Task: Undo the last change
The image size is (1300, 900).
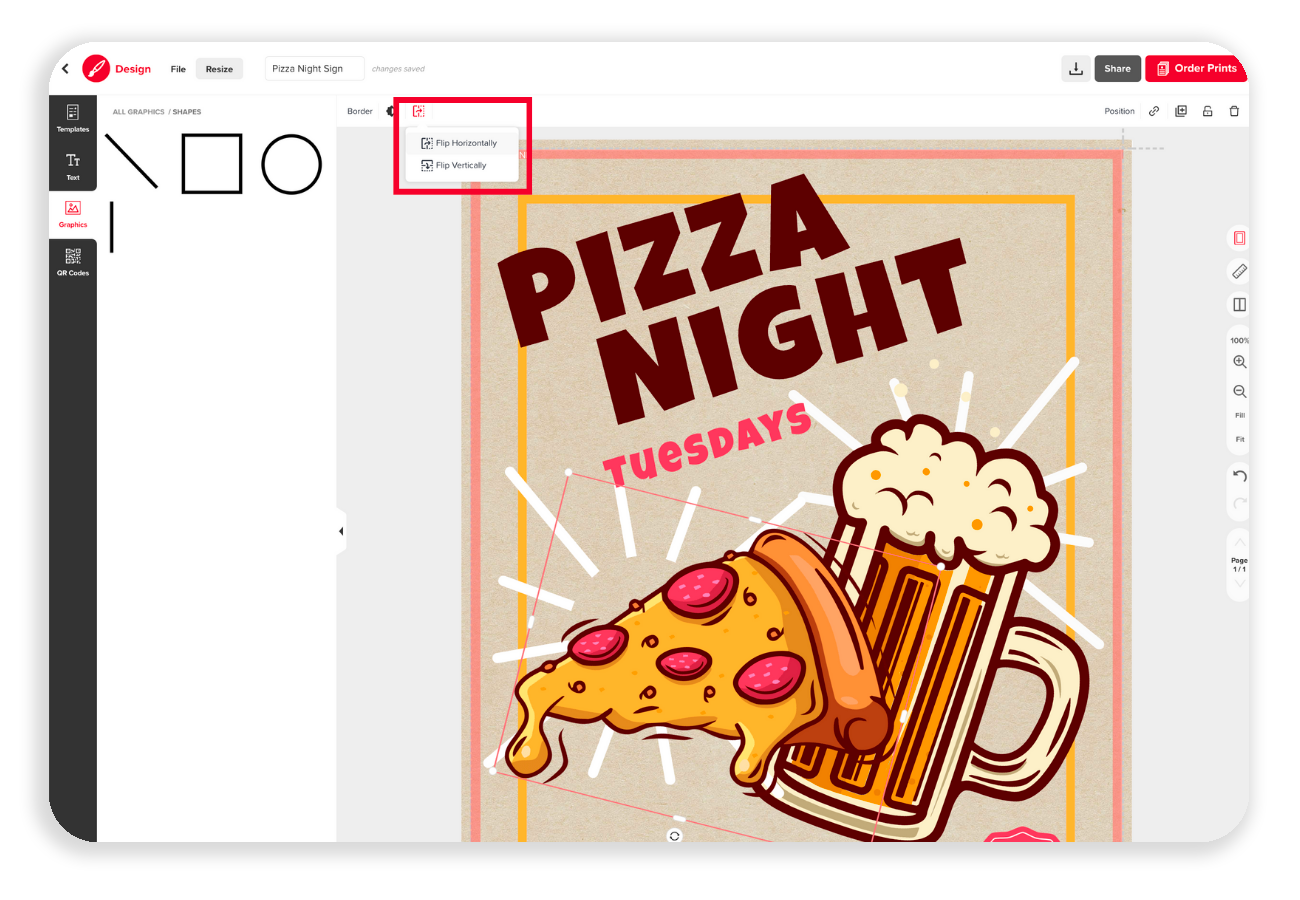Action: coord(1240,476)
